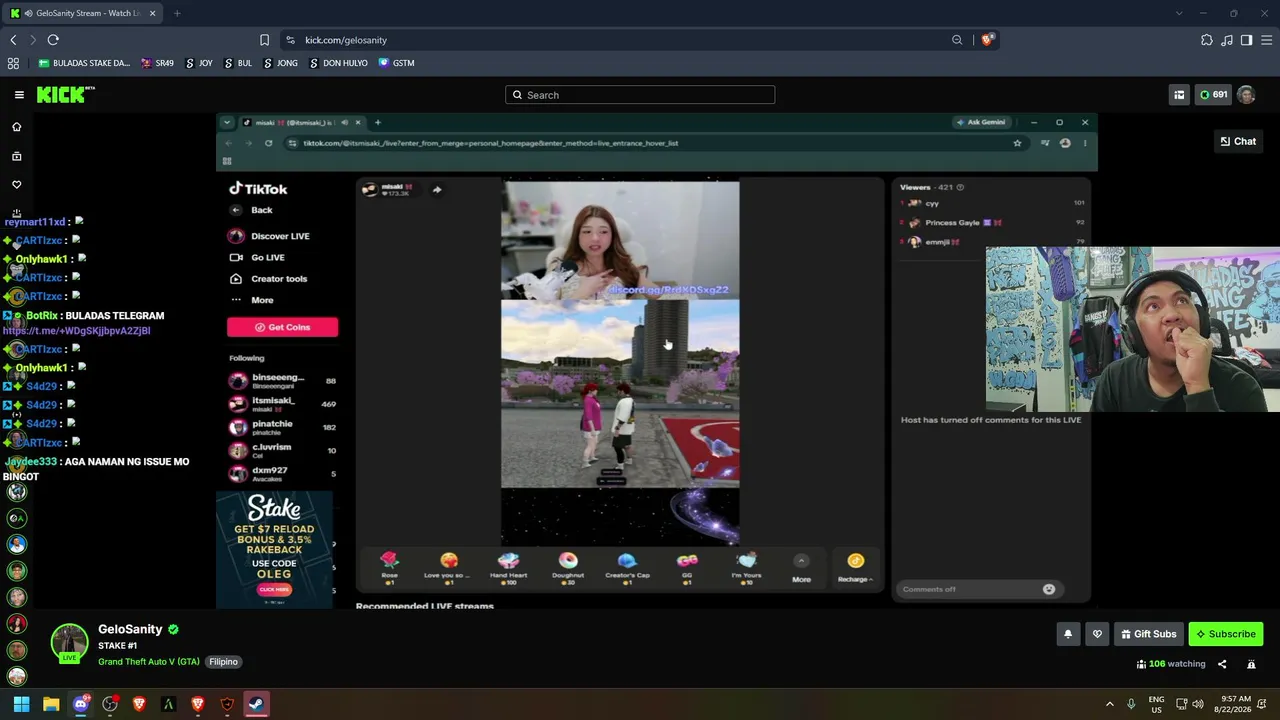The height and width of the screenshot is (720, 1280).
Task: Go to Kick Home via sidebar icon
Action: [16, 127]
